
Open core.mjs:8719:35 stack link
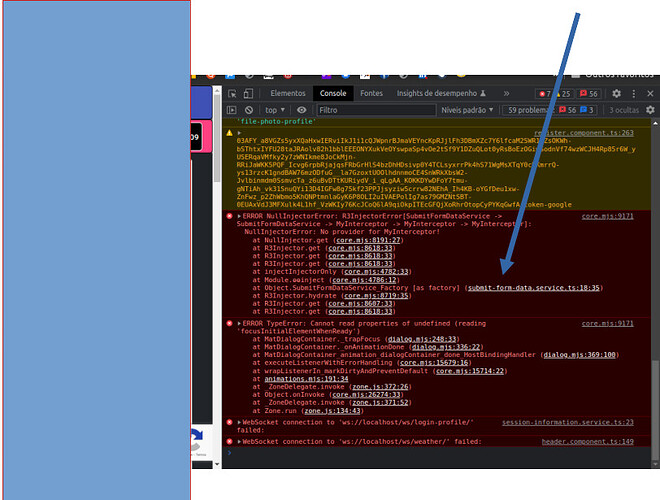point(376,296)
